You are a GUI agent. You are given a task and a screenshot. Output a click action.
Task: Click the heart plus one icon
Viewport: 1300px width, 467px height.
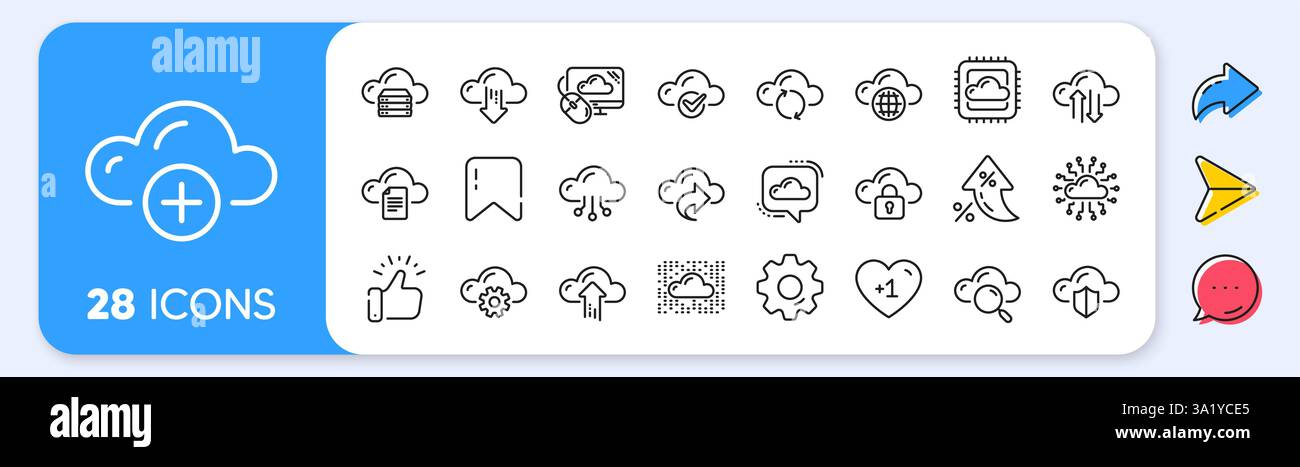888,289
